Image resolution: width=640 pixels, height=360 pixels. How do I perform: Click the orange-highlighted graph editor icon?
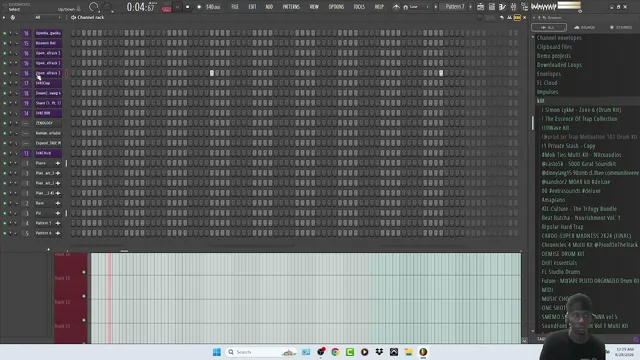517,18
